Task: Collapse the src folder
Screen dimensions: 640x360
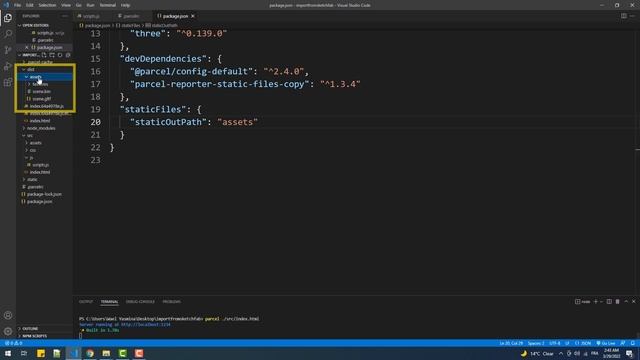Action: 45,136
